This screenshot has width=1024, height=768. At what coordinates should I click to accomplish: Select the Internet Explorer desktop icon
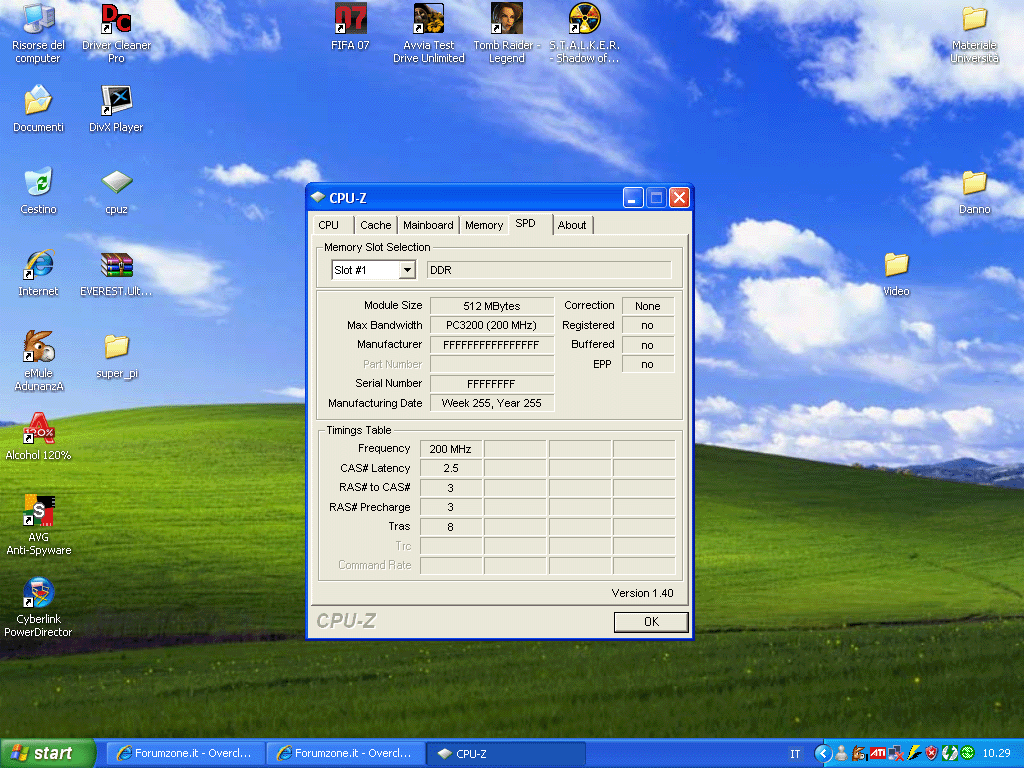pos(38,273)
